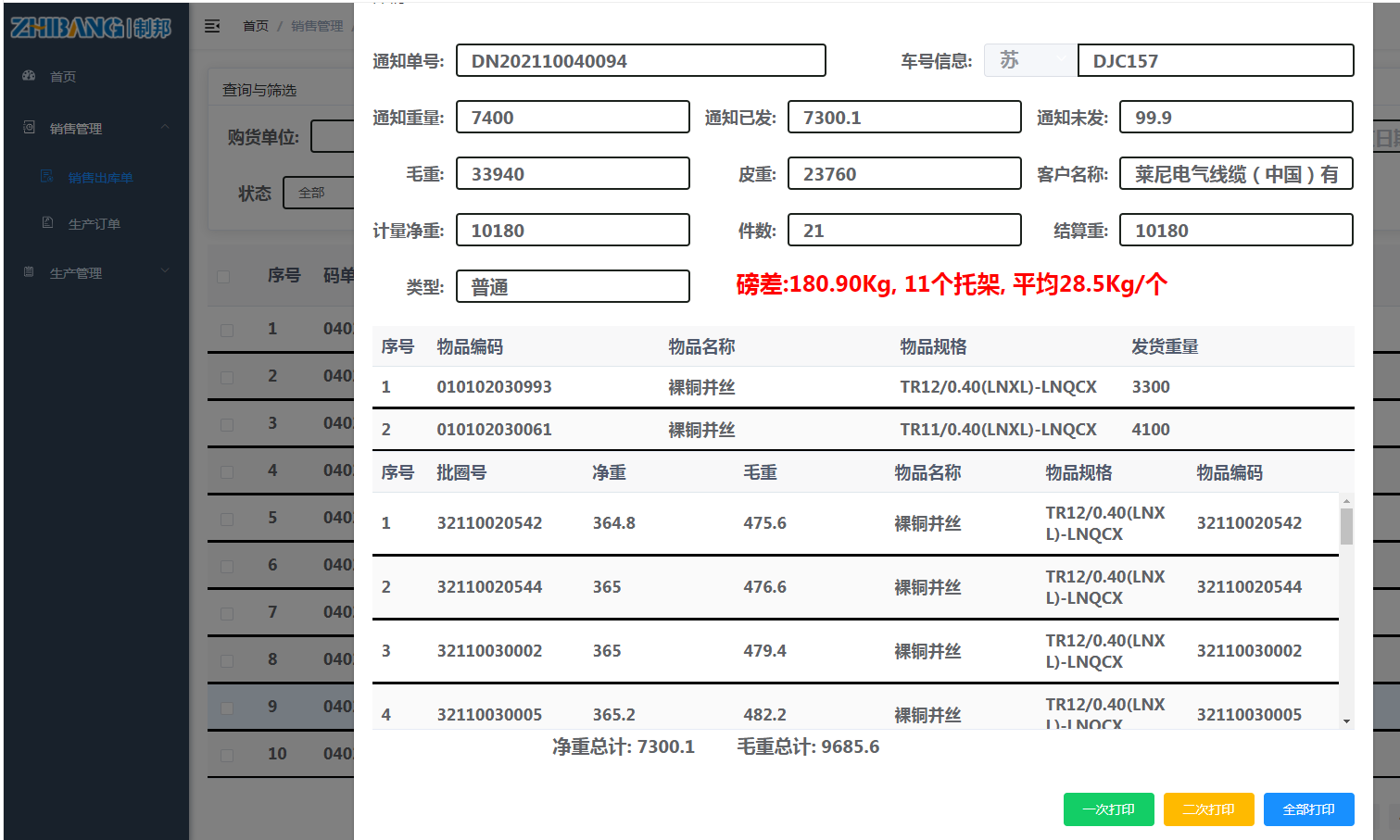Click the 销售管理 menu icon
This screenshot has height=840, width=1400.
tap(29, 128)
